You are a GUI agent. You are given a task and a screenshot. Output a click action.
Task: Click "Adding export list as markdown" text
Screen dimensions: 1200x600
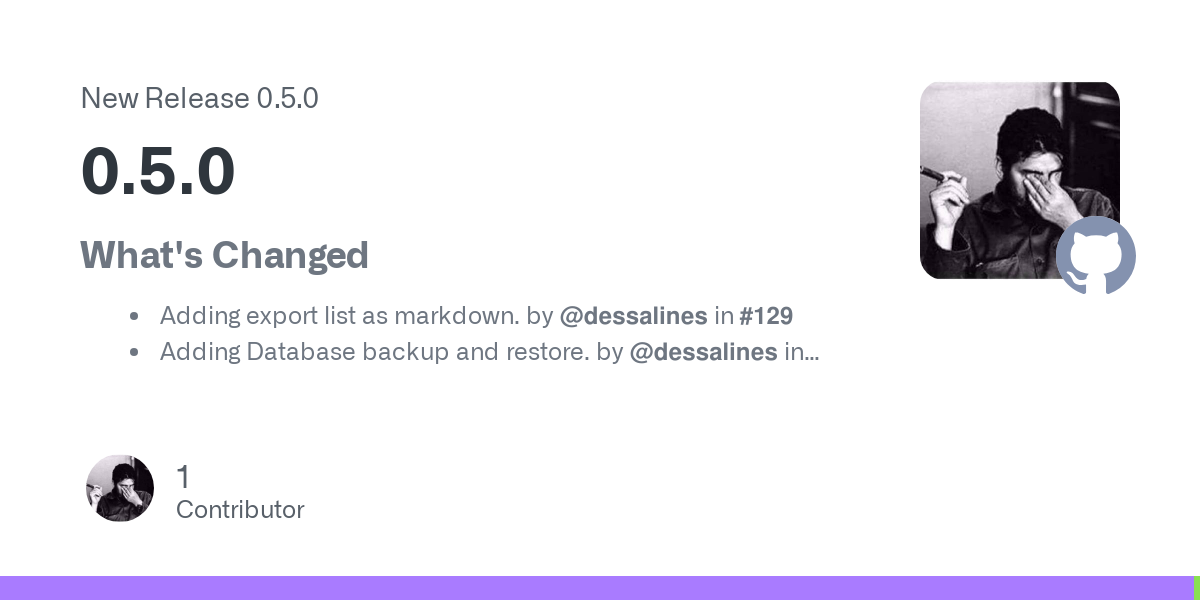[340, 316]
